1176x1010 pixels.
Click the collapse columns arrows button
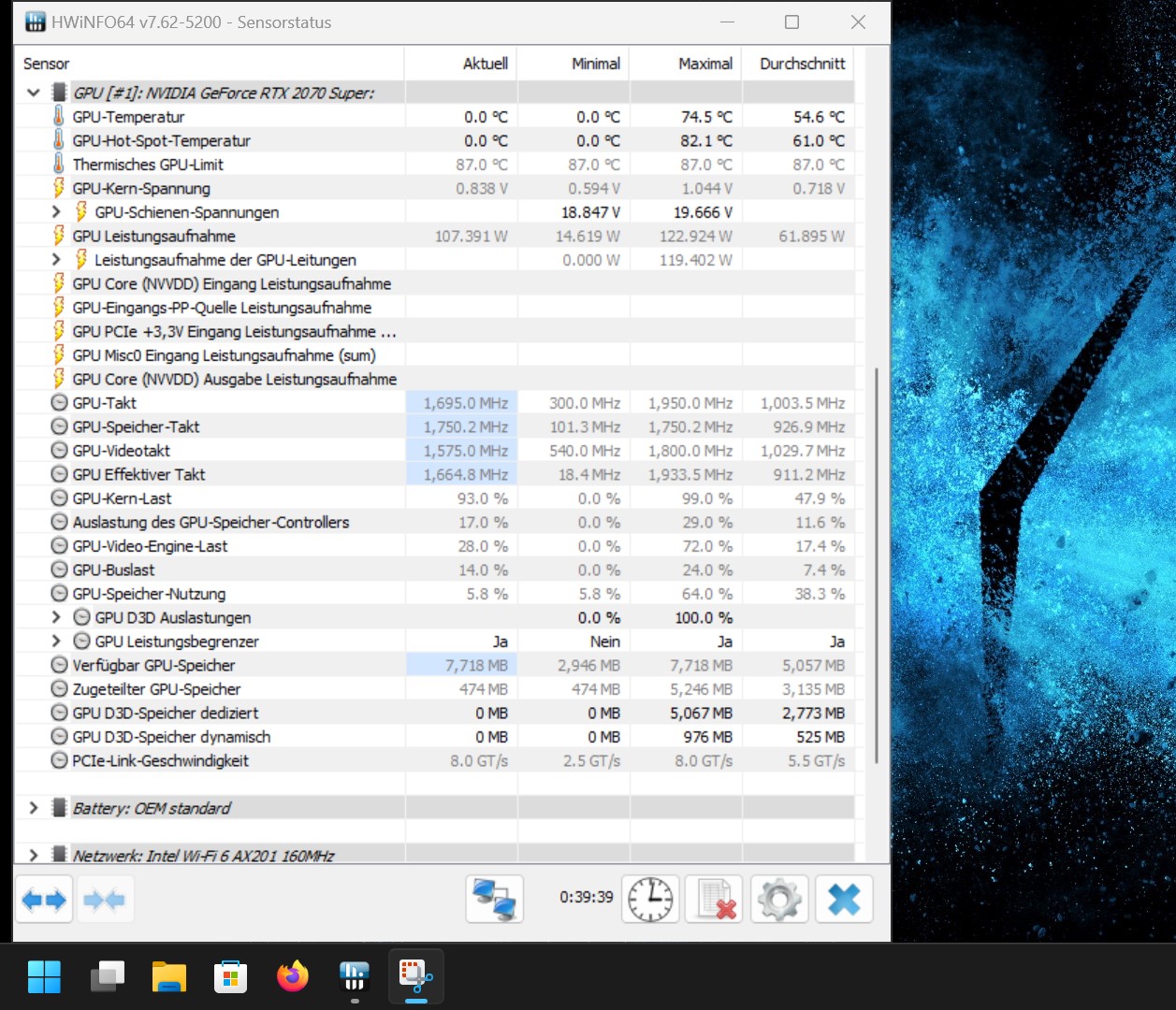(x=104, y=900)
